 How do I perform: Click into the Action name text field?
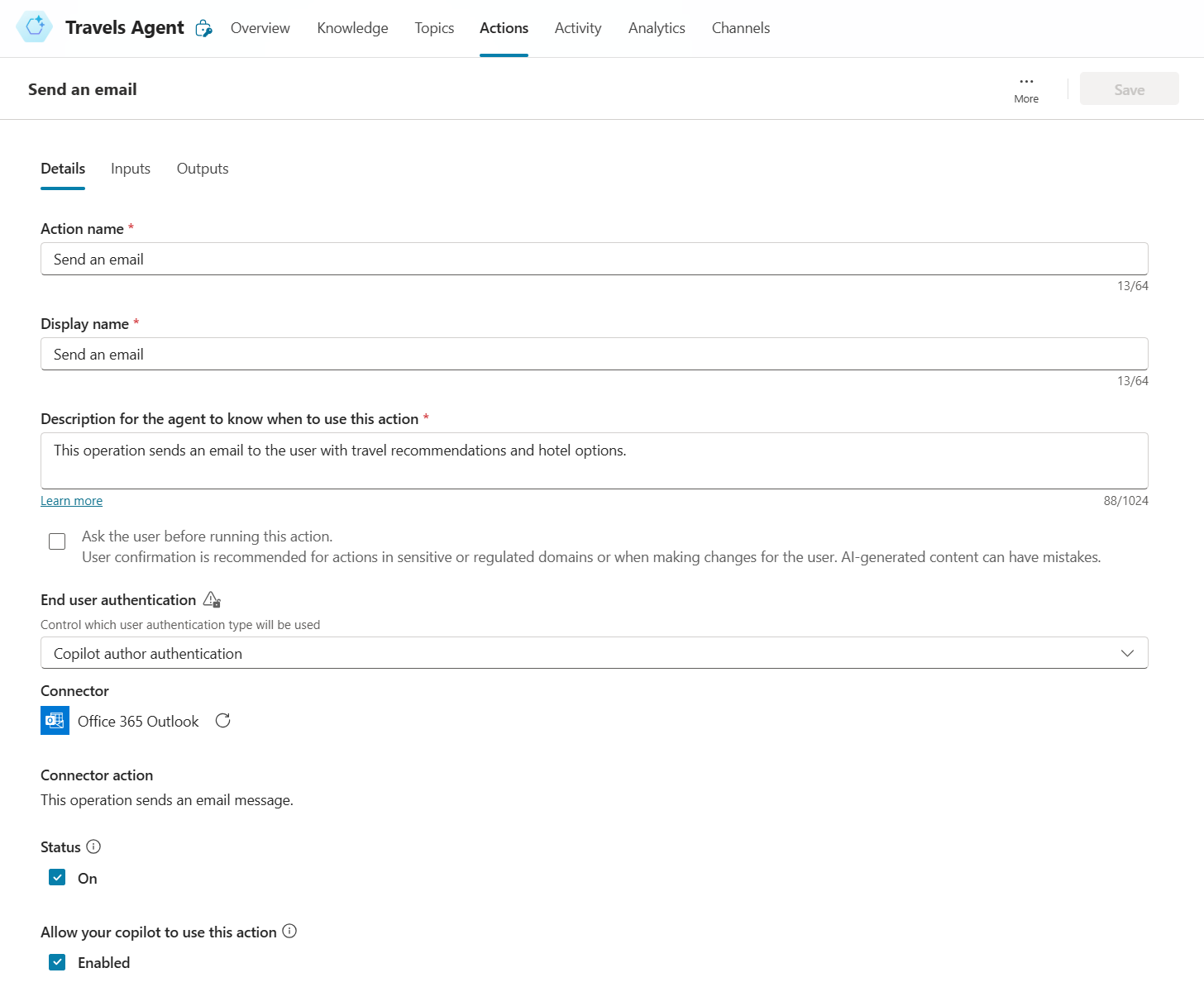(594, 260)
